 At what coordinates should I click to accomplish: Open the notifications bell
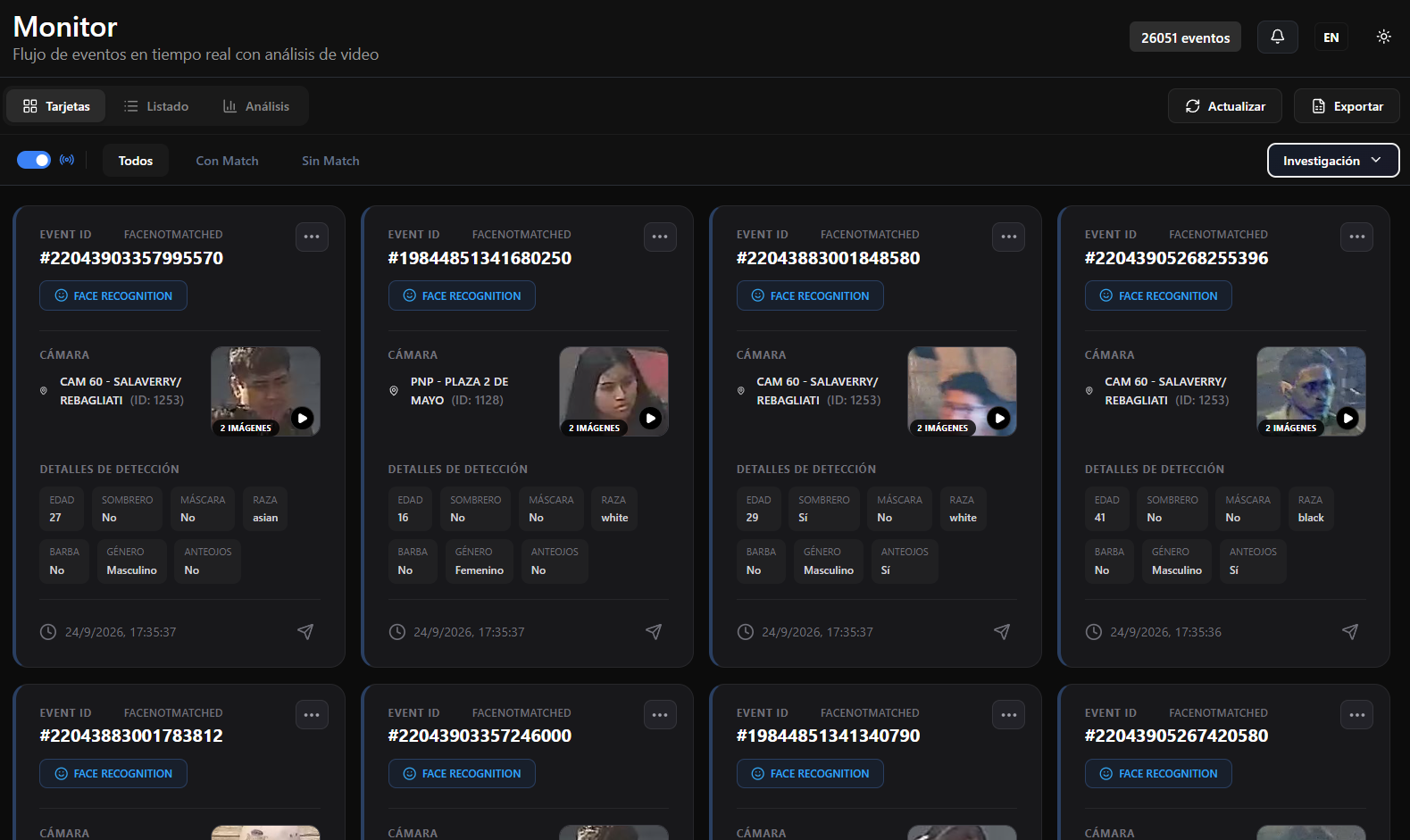coord(1277,37)
